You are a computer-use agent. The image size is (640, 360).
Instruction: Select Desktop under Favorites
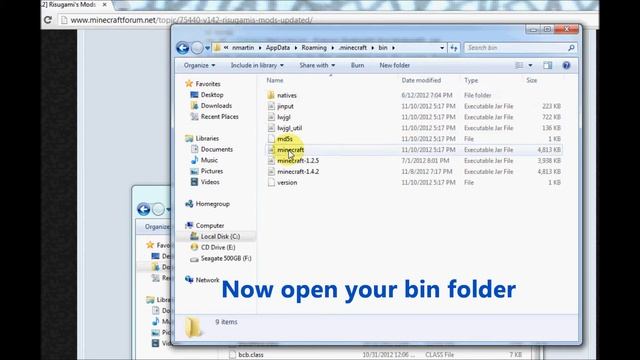pyautogui.click(x=207, y=95)
